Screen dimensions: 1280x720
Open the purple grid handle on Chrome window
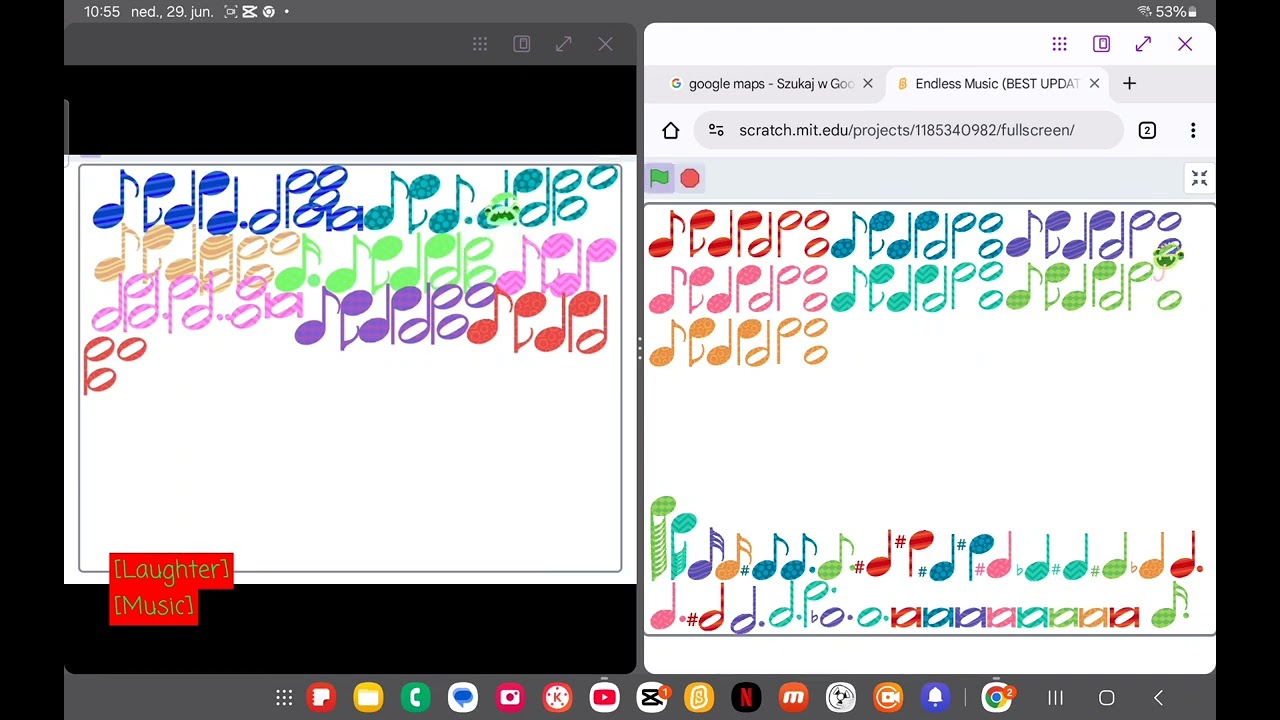pyautogui.click(x=1059, y=44)
